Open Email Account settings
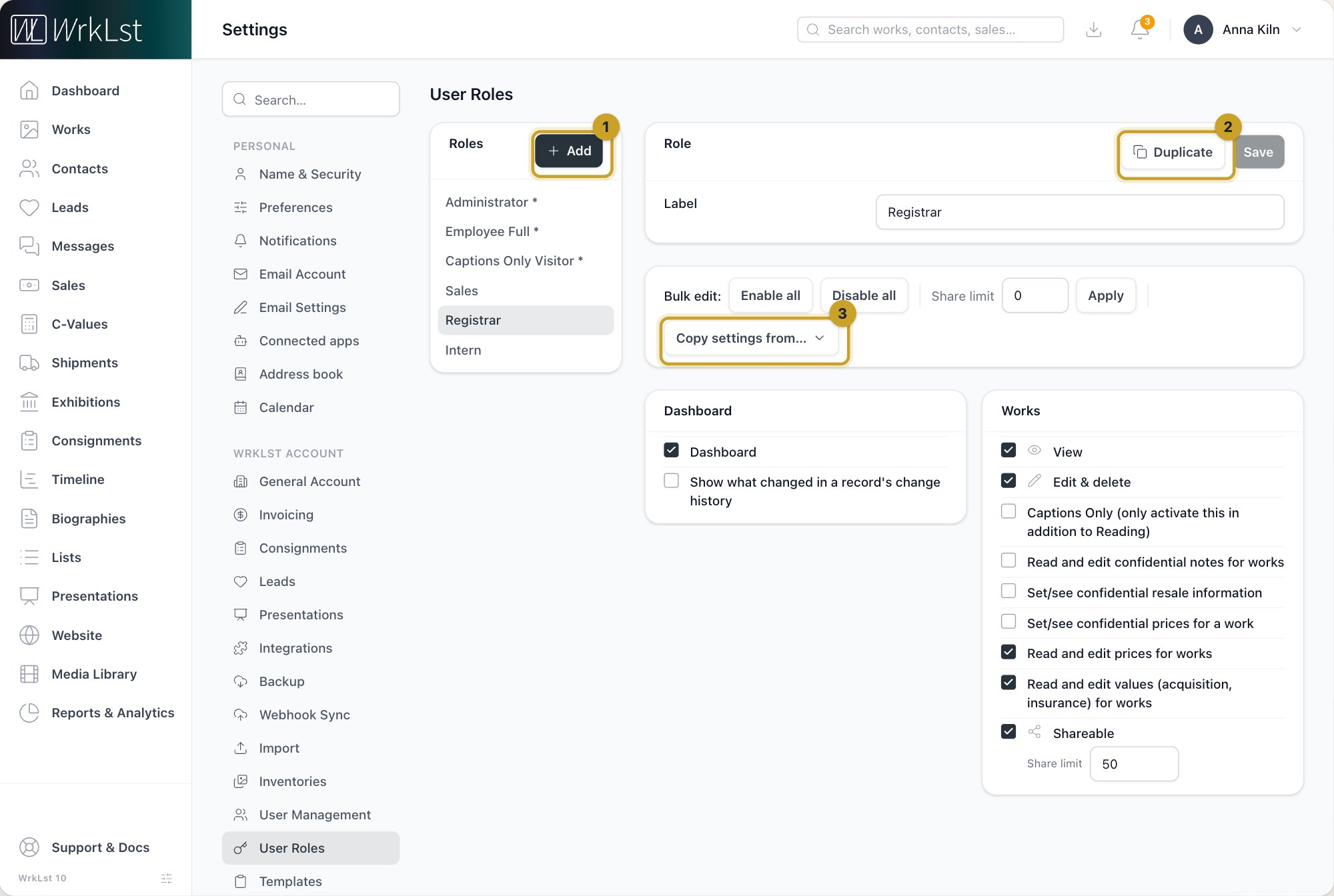The image size is (1334, 896). point(311,274)
